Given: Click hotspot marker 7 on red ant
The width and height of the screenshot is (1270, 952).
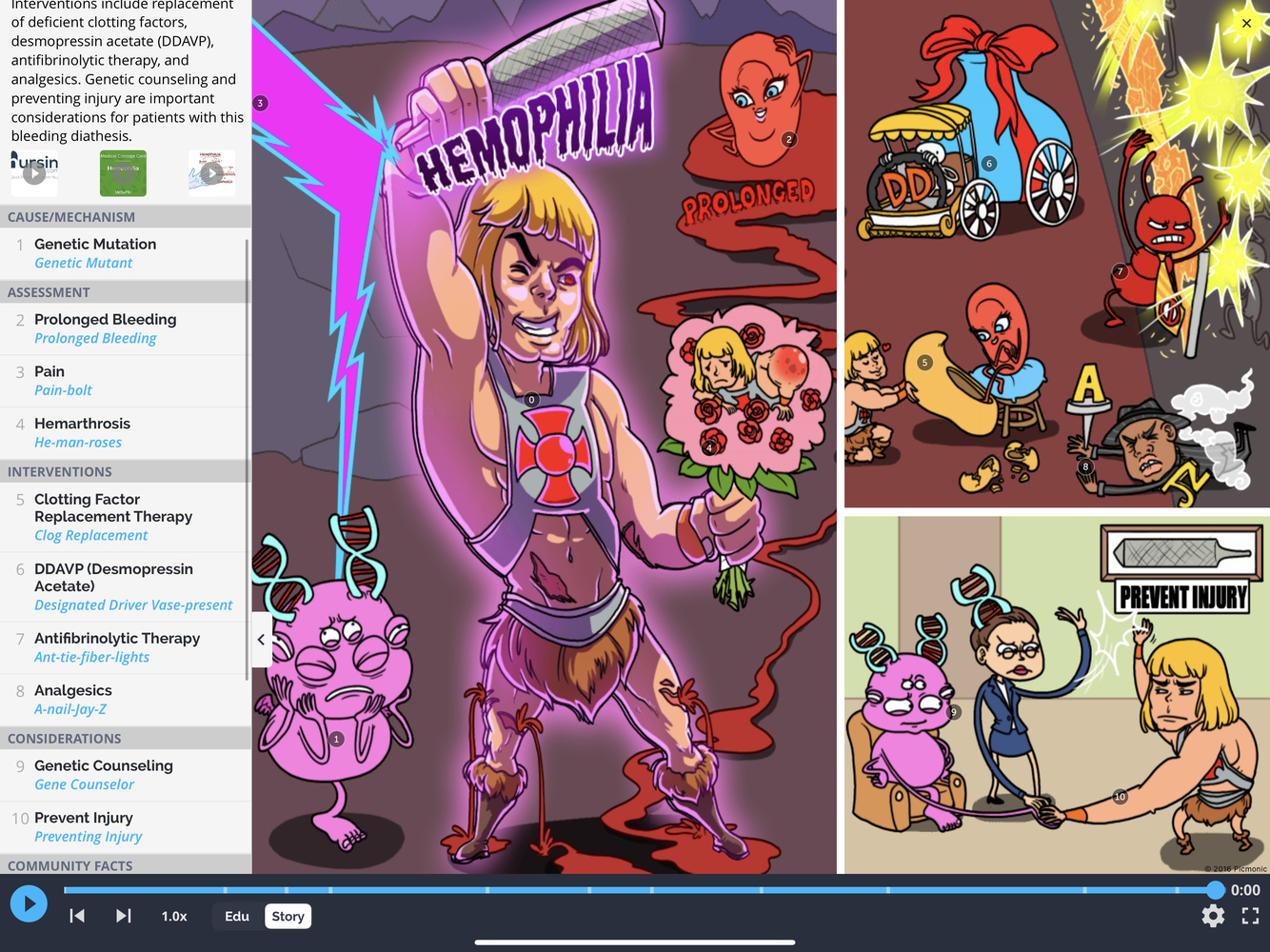Looking at the screenshot, I should click(1121, 271).
